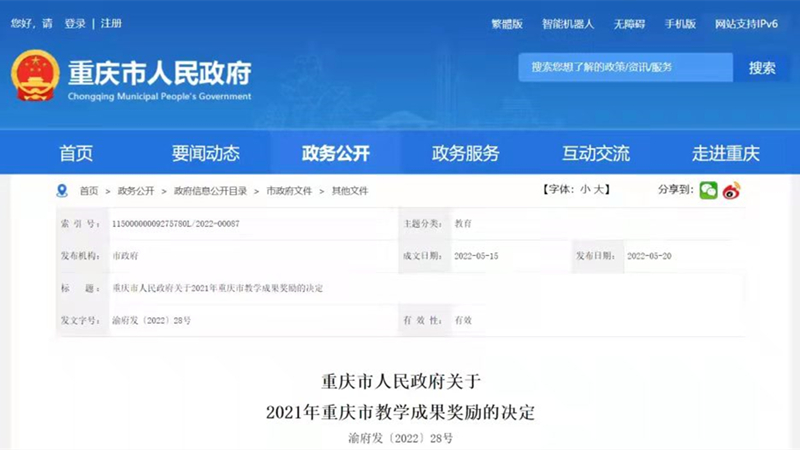Click the heading line 重庆市人民政府关于
800x450 pixels.
click(x=401, y=382)
